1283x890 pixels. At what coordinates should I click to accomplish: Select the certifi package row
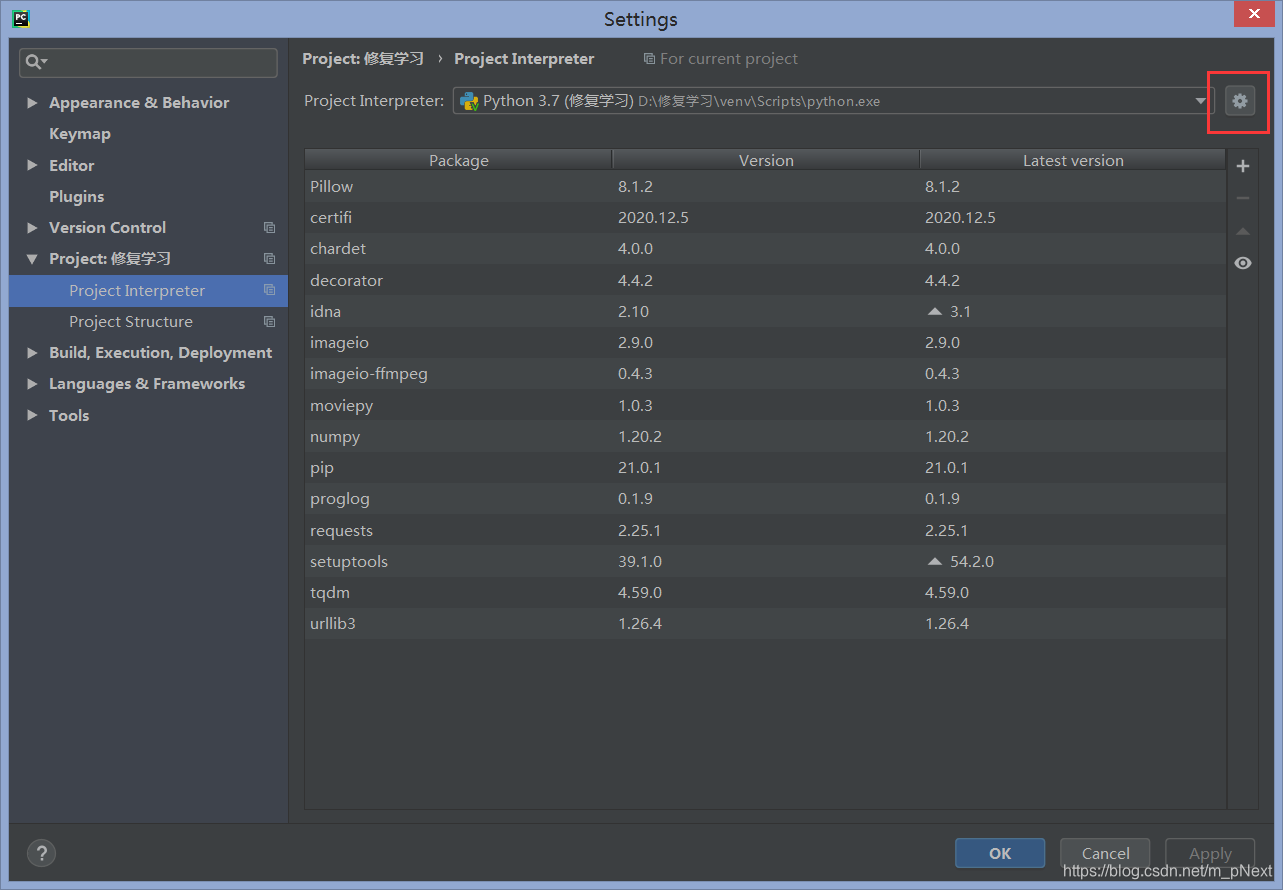pyautogui.click(x=765, y=218)
